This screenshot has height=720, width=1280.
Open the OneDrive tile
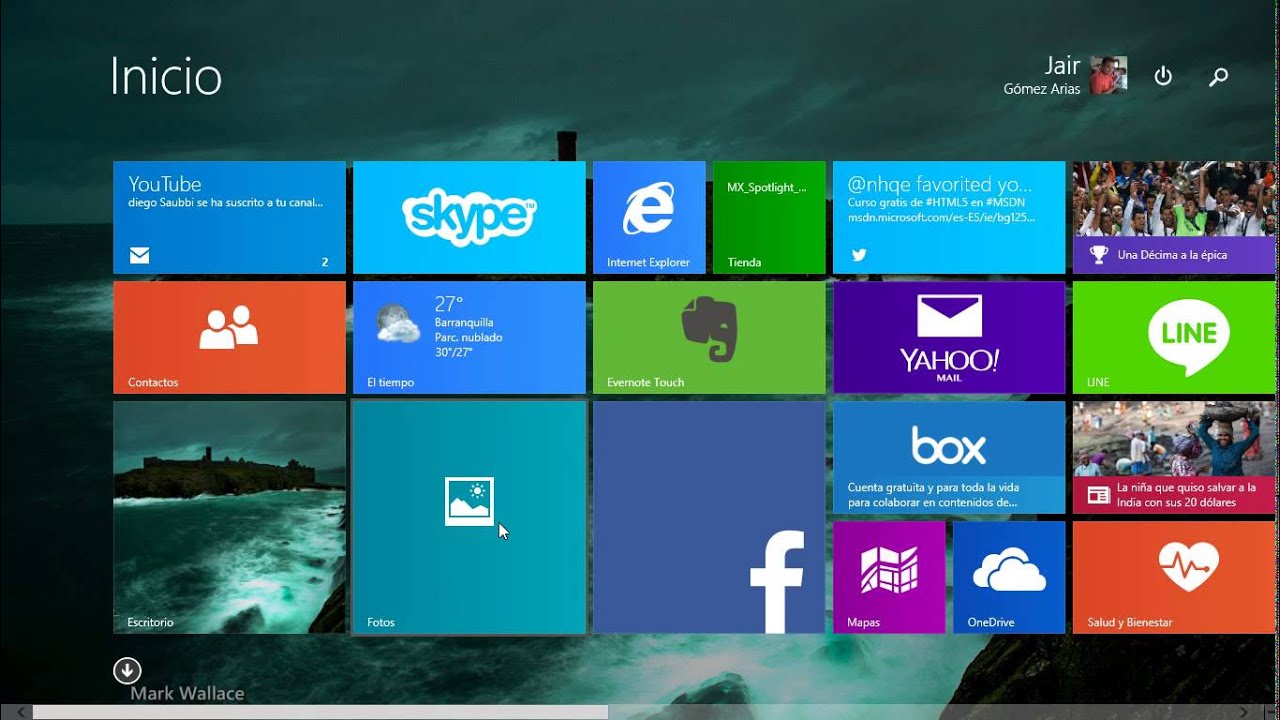(1009, 577)
